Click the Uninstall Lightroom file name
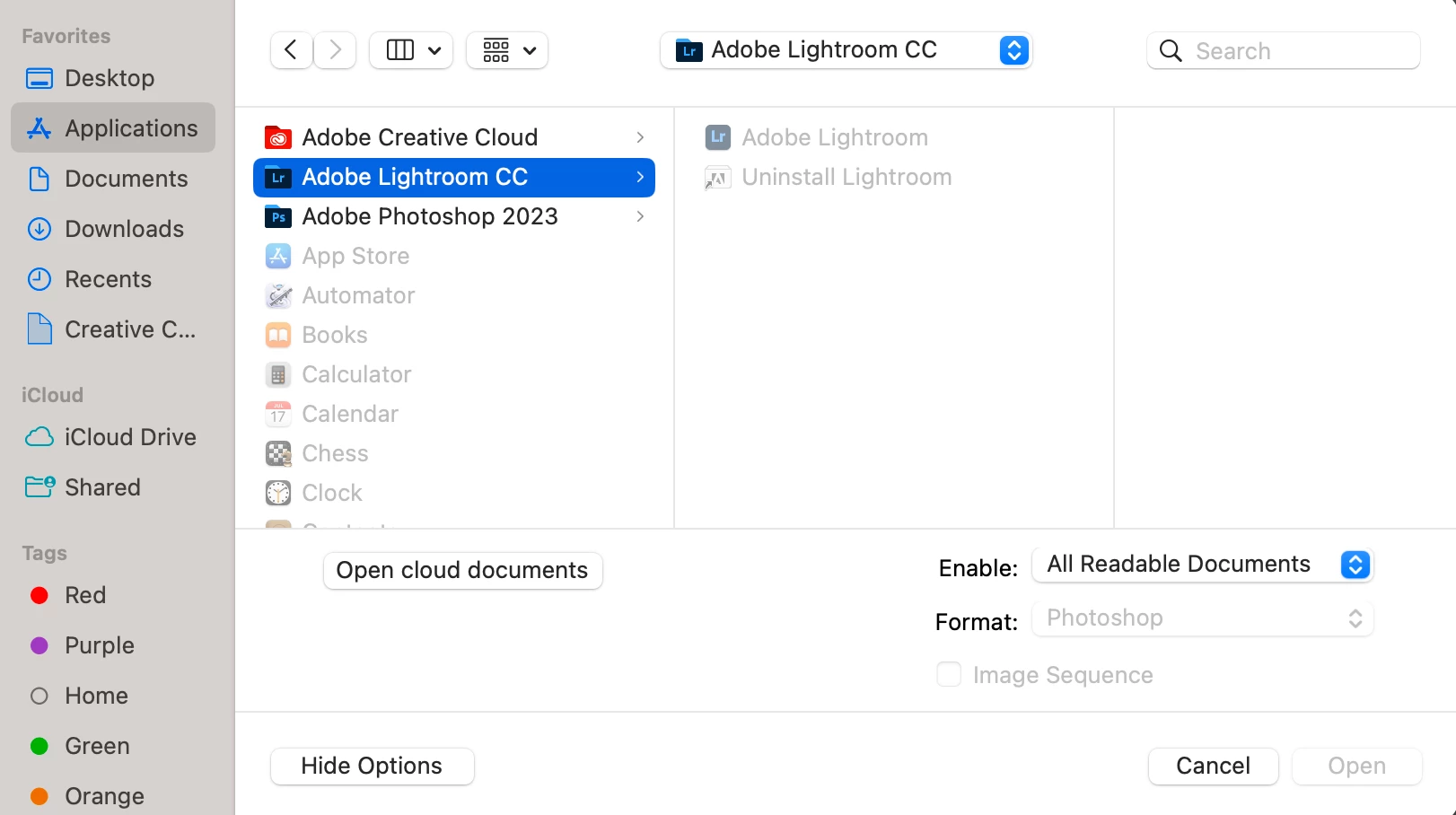The width and height of the screenshot is (1456, 815). (846, 177)
